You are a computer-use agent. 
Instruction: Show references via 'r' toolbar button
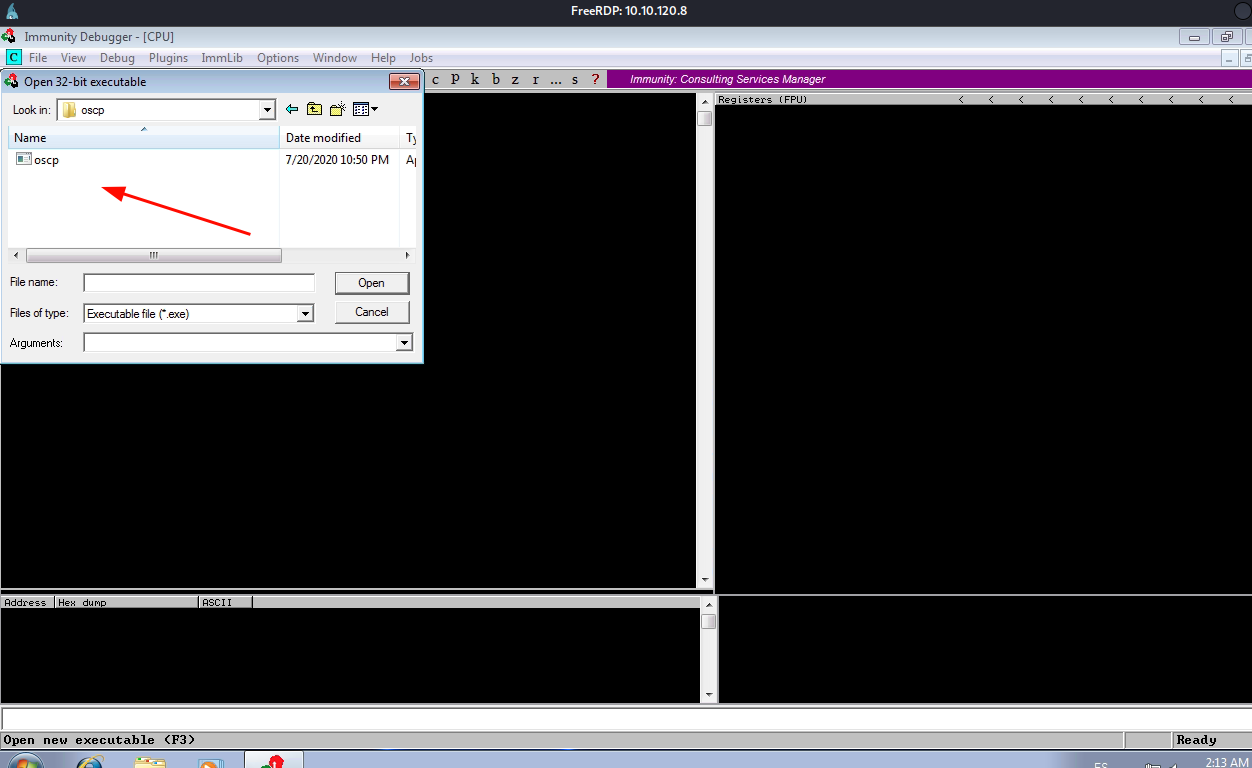click(535, 79)
